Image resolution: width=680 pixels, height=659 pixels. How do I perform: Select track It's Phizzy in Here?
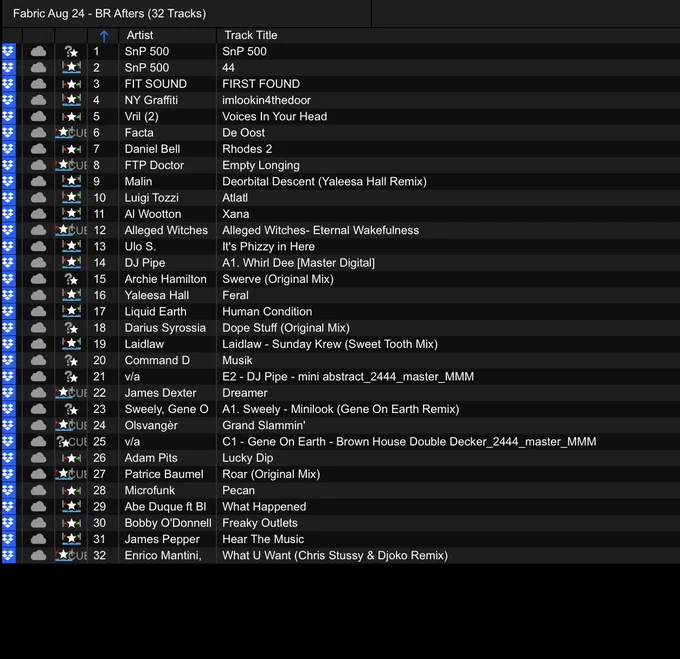pyautogui.click(x=268, y=247)
